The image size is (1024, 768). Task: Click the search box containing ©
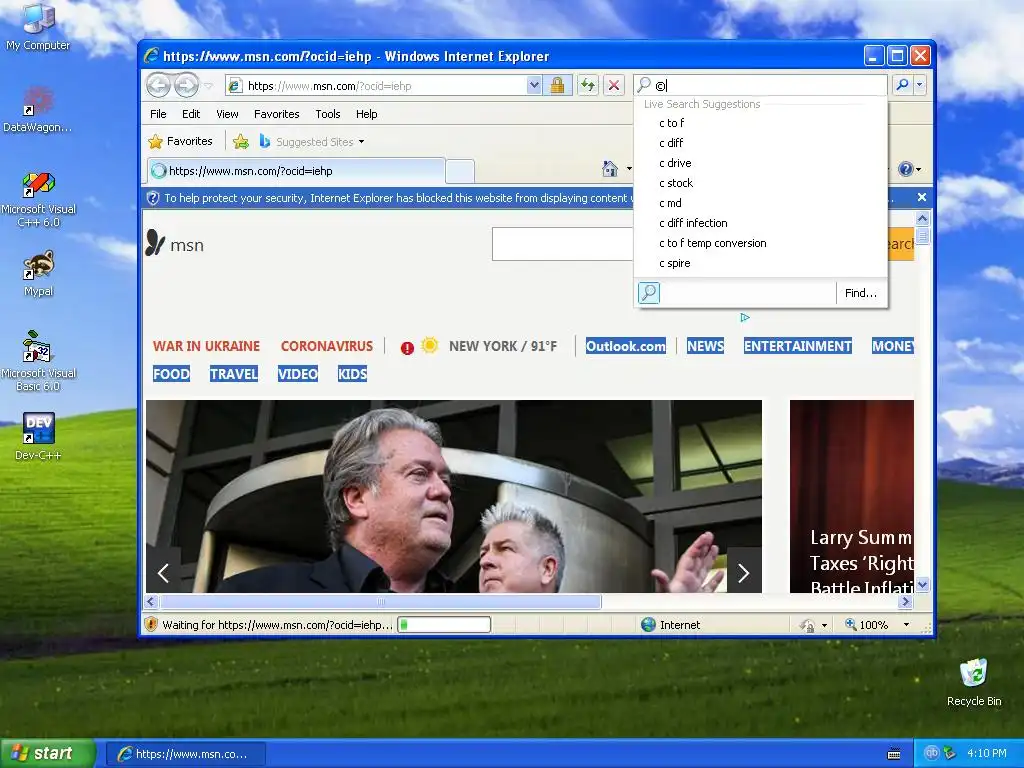click(x=760, y=86)
